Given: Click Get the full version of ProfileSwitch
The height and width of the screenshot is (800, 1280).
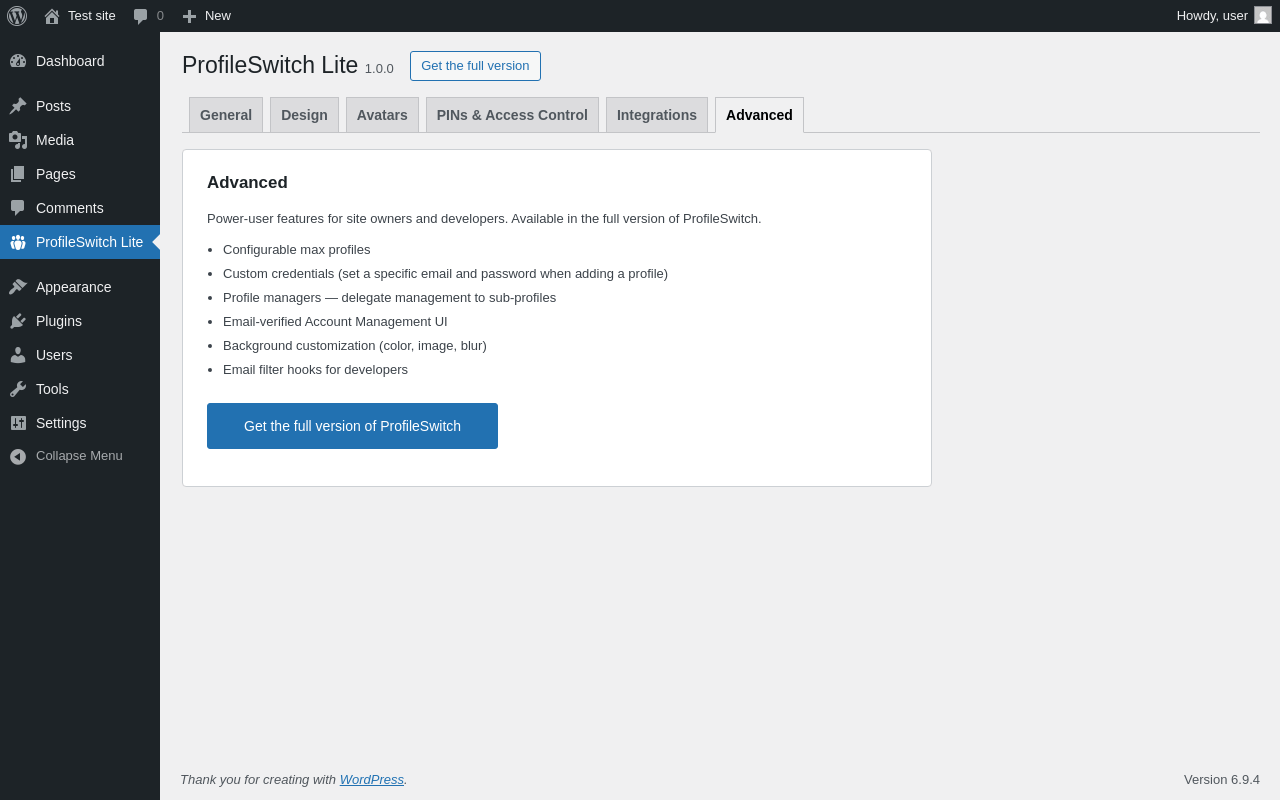Looking at the screenshot, I should (x=352, y=426).
